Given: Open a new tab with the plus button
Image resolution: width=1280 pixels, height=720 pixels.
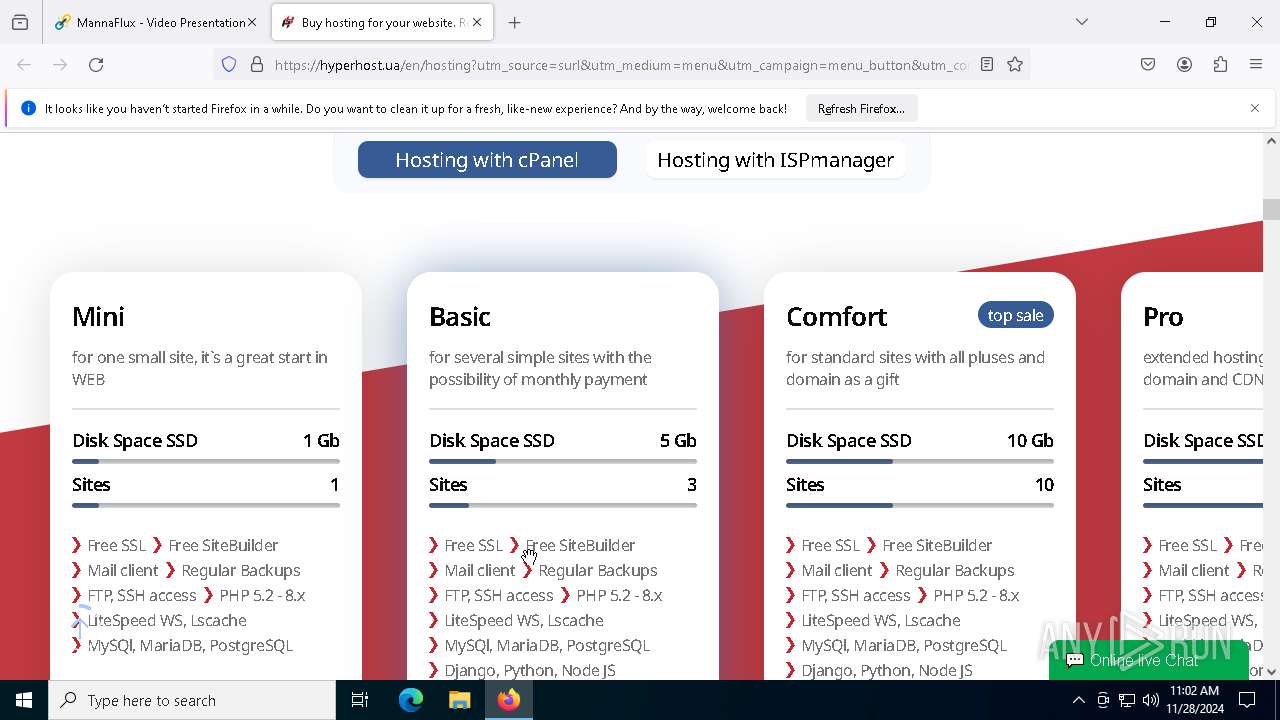Looking at the screenshot, I should (515, 22).
